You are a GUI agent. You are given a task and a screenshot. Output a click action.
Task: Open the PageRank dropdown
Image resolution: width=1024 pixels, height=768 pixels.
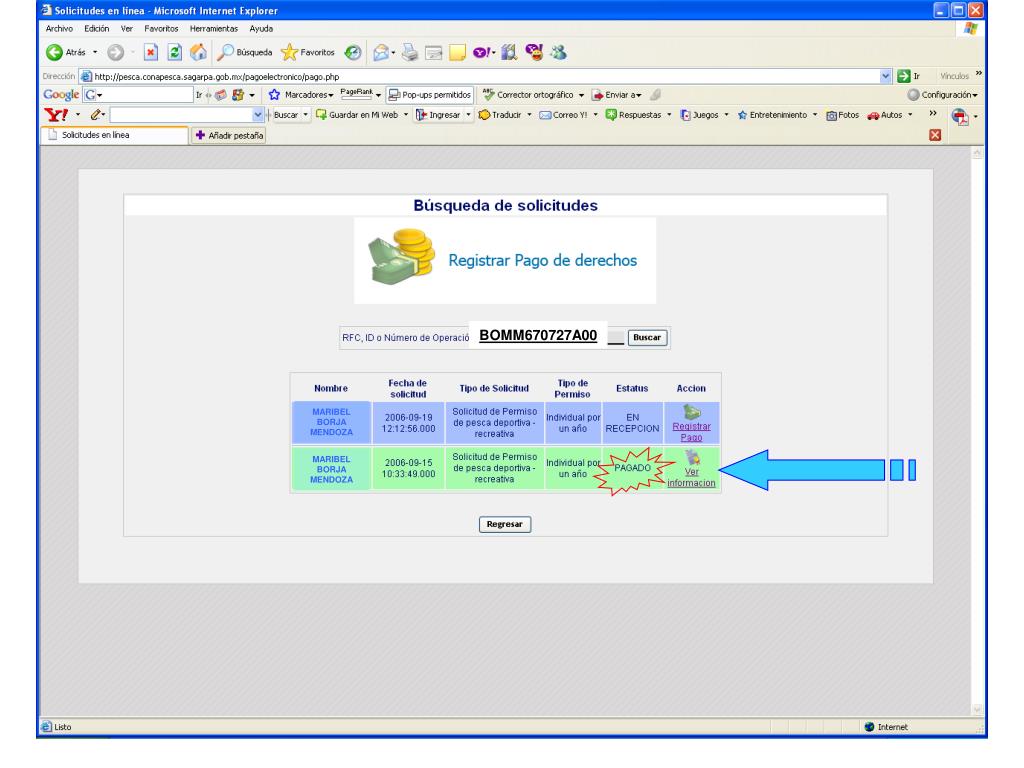[x=360, y=95]
